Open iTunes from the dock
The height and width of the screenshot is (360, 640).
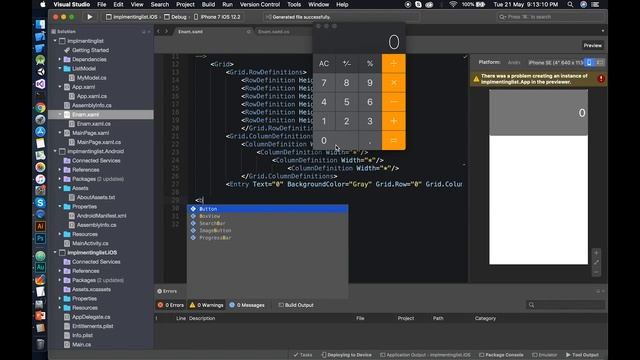click(x=40, y=179)
